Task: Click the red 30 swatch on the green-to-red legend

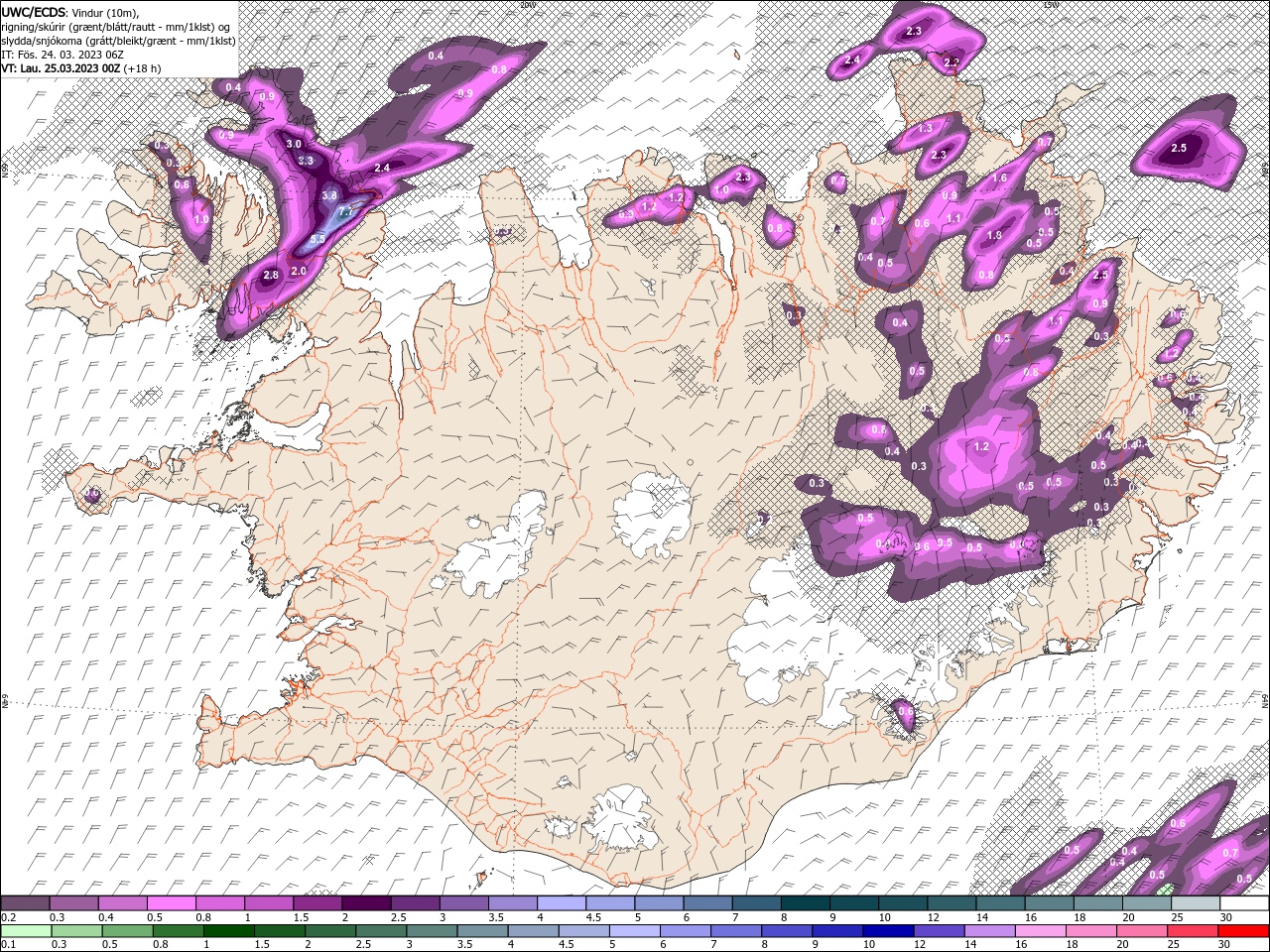Action: coord(1244,931)
